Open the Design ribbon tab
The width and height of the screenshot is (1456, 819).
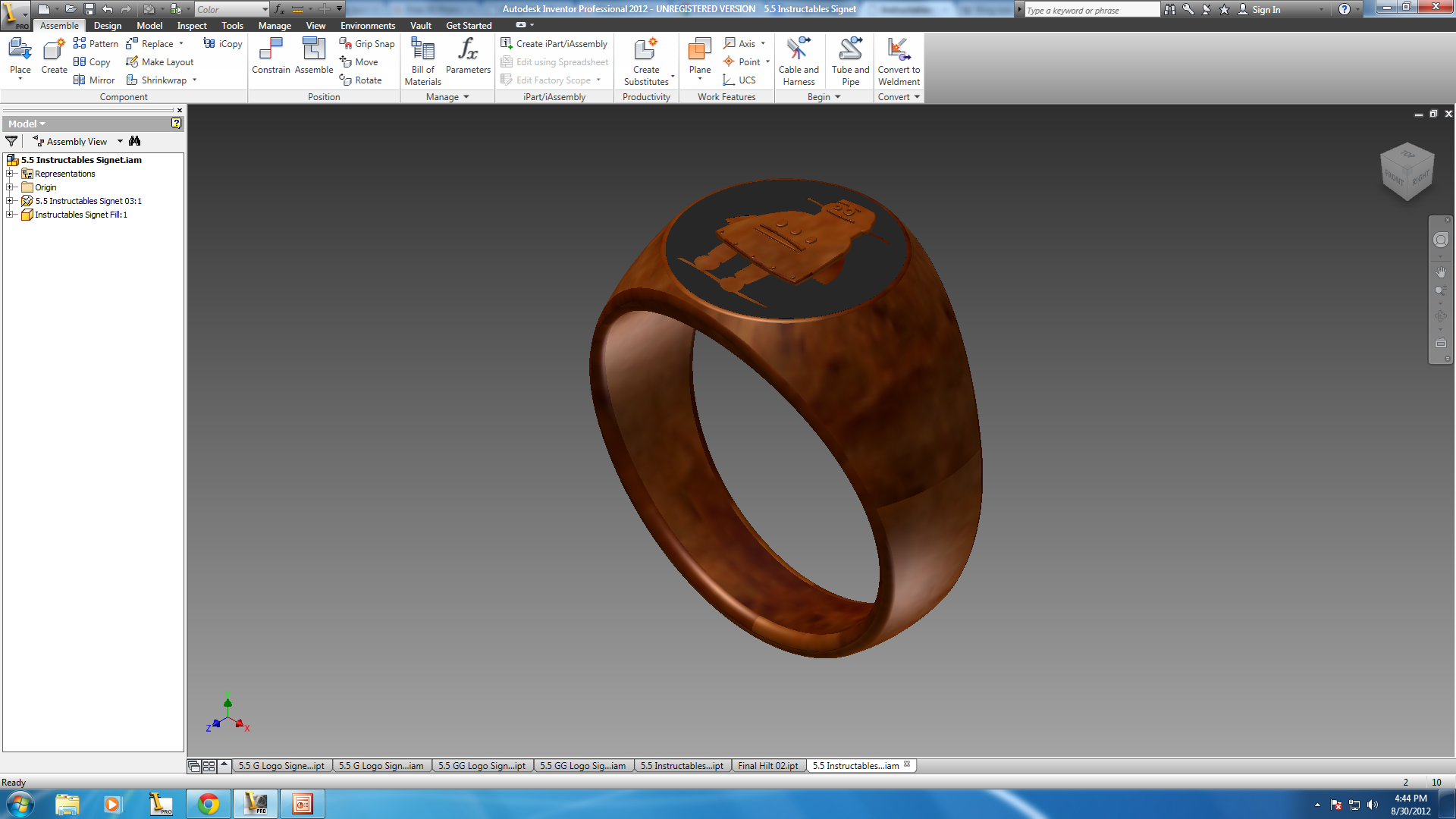tap(108, 25)
